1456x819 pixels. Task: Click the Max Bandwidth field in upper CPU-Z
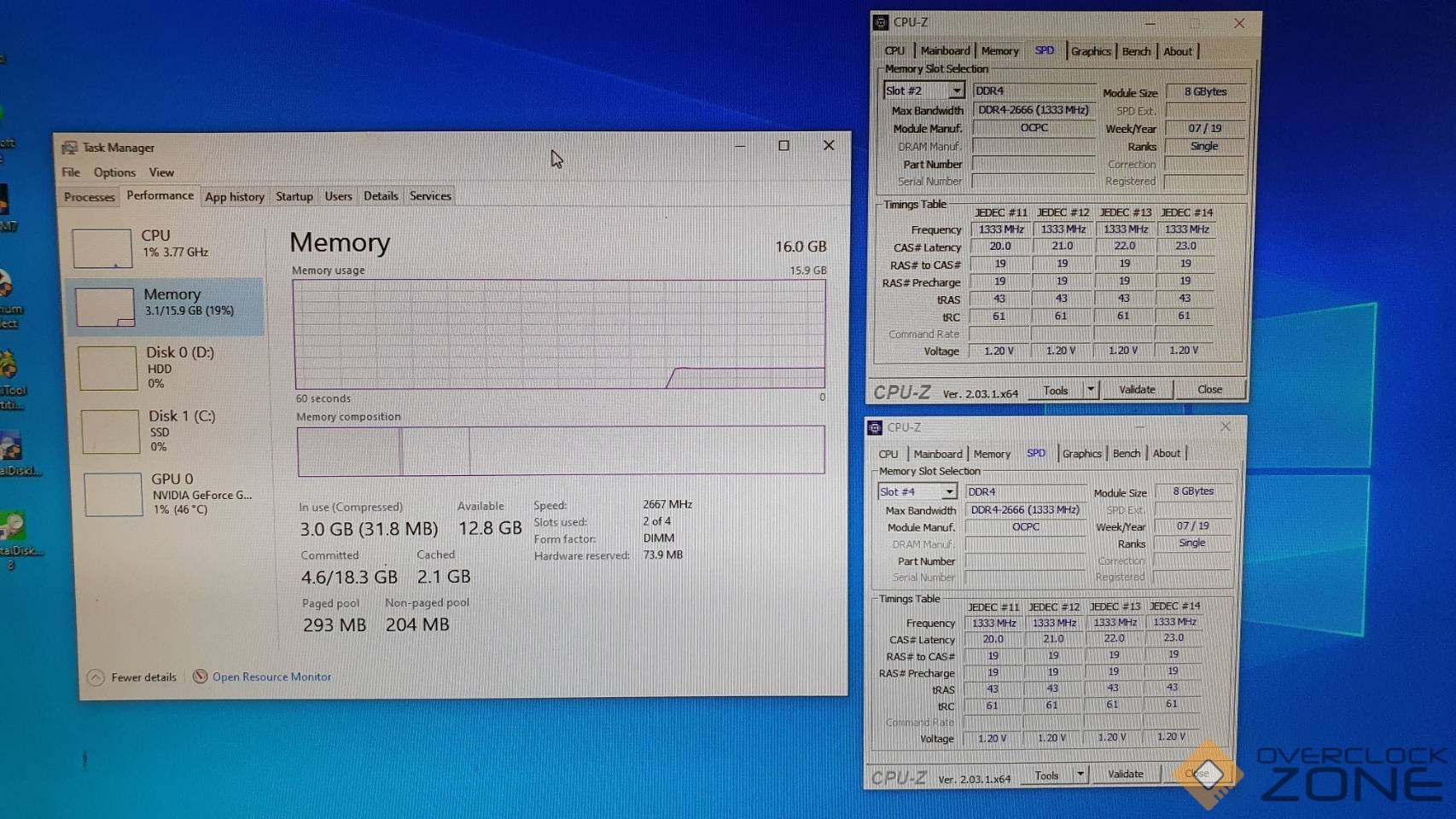[1034, 110]
